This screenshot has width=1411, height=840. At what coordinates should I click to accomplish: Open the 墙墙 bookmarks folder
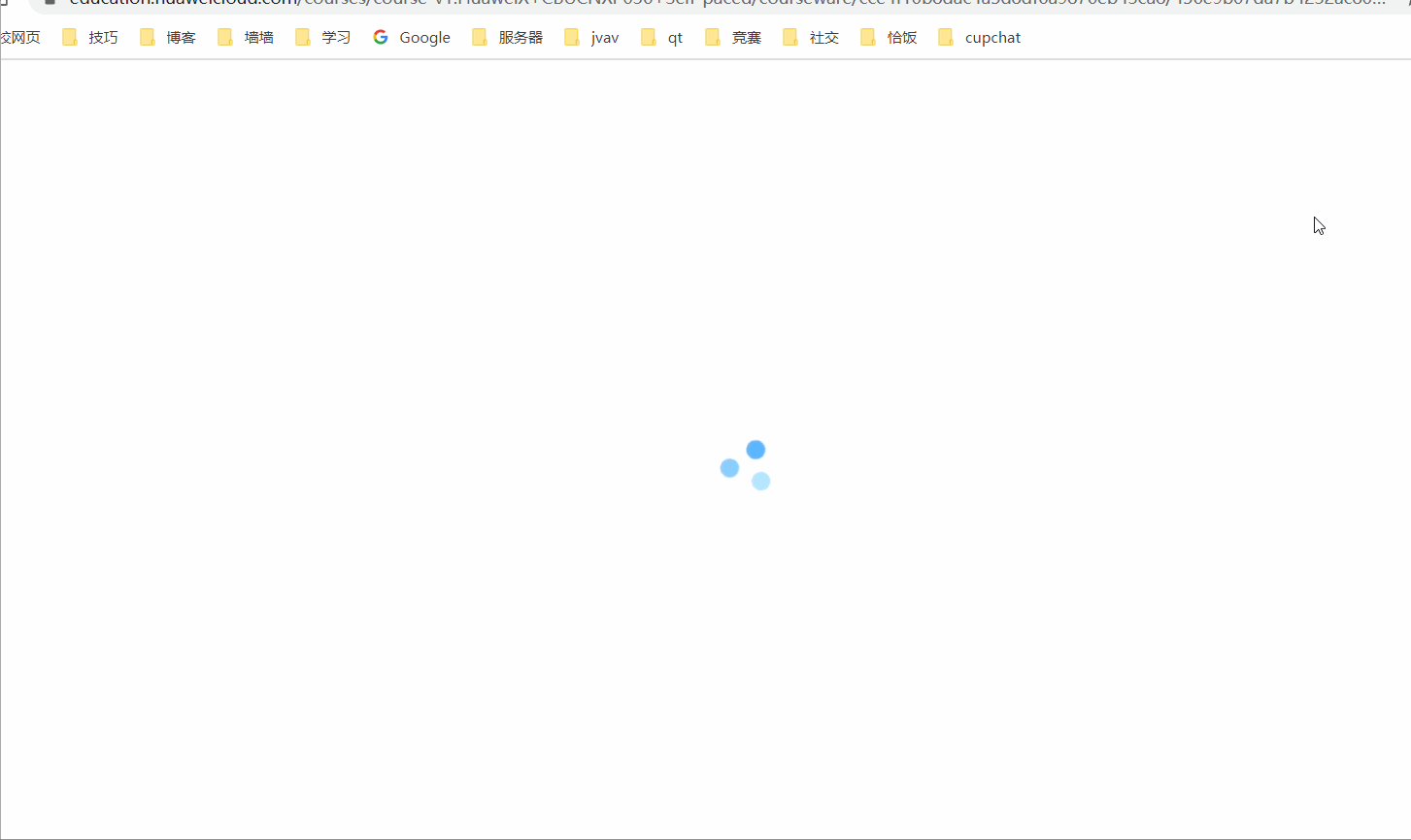[x=258, y=37]
